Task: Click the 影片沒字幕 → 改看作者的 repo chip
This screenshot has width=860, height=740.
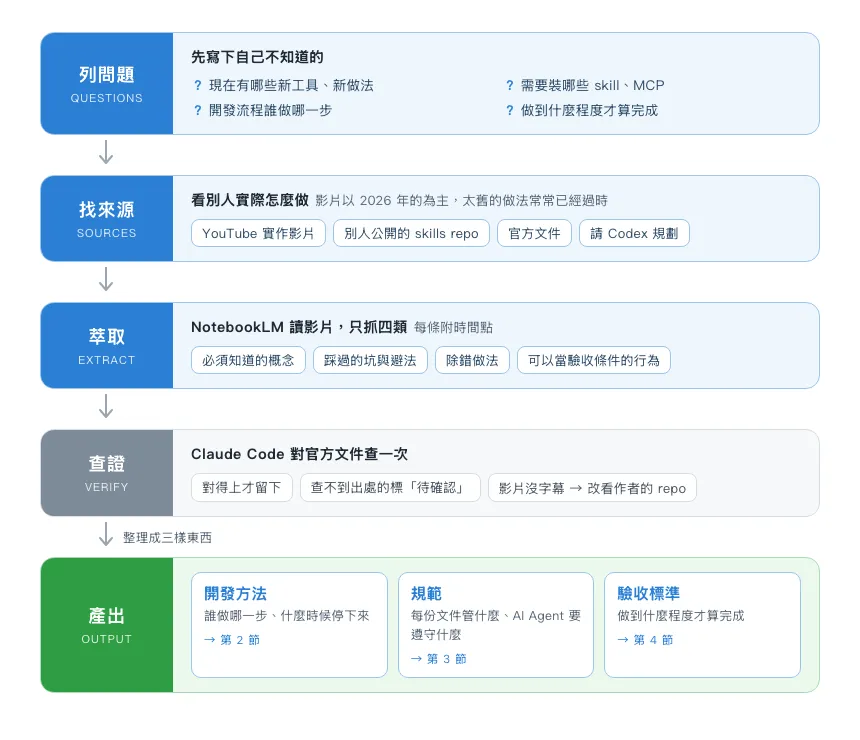Action: tap(592, 488)
